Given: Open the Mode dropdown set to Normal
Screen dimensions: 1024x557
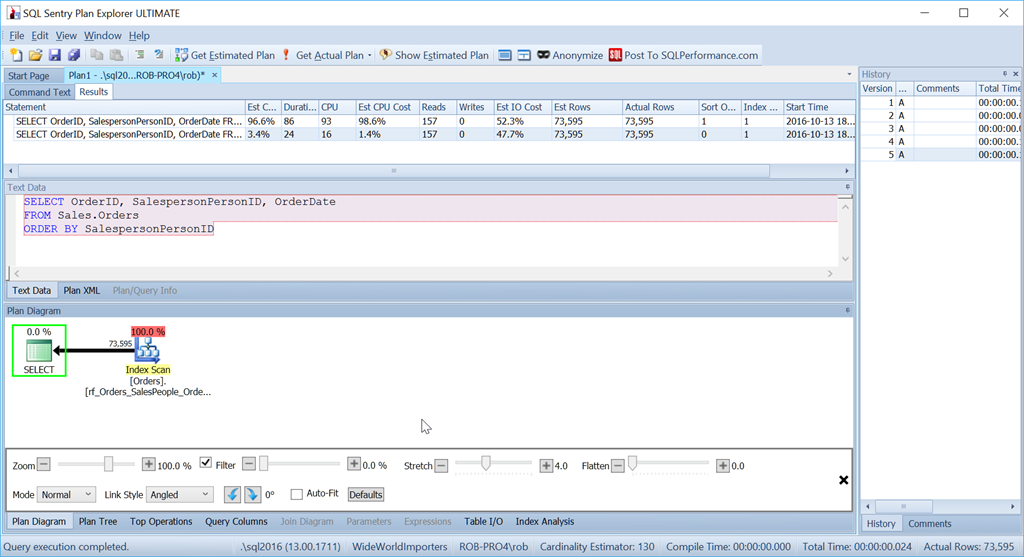Looking at the screenshot, I should [x=66, y=494].
